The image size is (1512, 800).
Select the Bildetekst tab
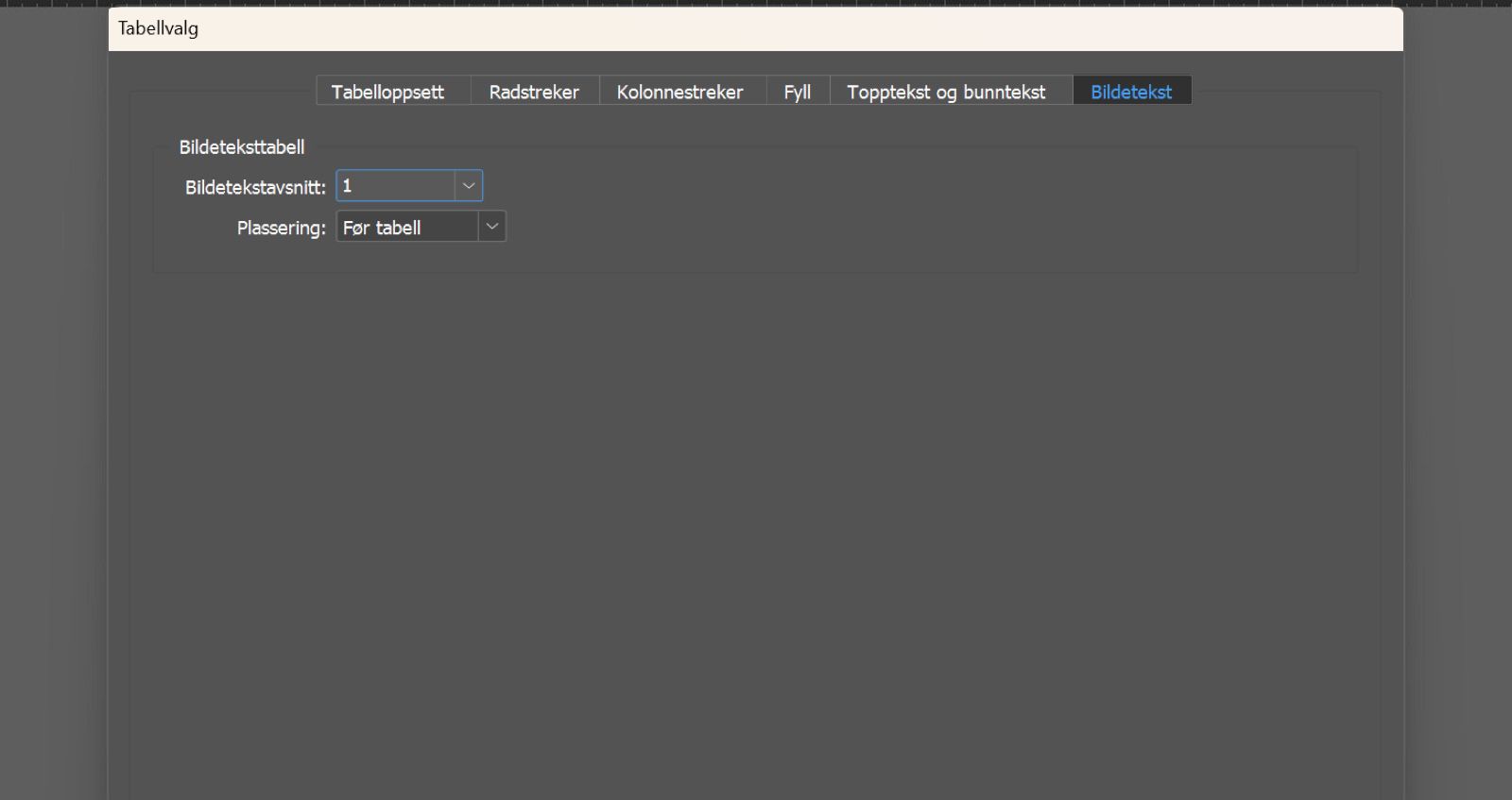[1132, 92]
